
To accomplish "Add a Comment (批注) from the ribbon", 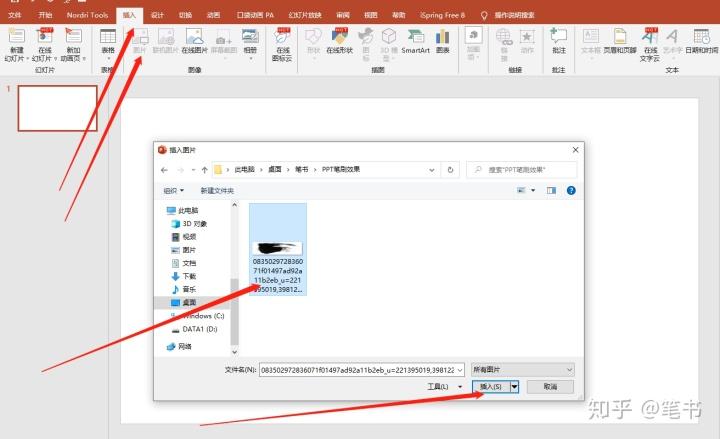I will [x=559, y=41].
